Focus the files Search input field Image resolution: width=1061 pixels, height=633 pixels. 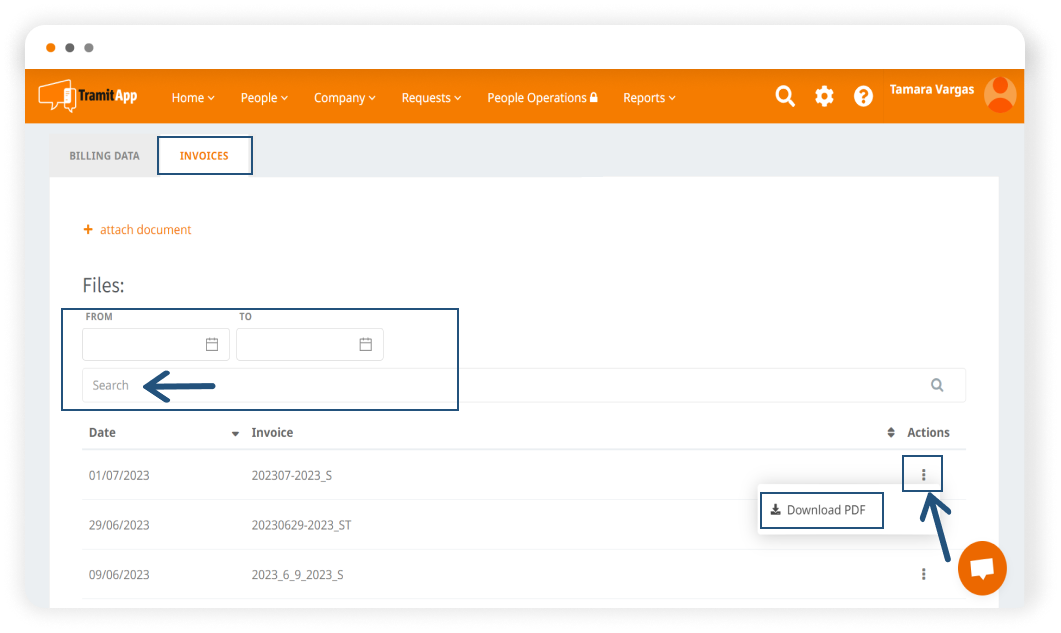500,385
